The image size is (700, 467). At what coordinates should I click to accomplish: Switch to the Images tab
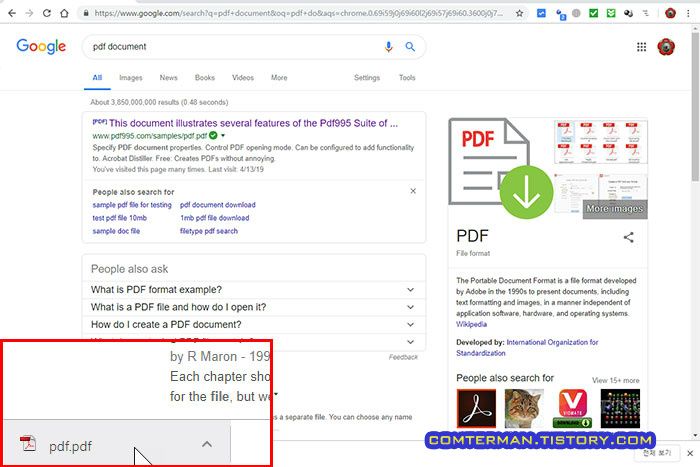pyautogui.click(x=131, y=78)
